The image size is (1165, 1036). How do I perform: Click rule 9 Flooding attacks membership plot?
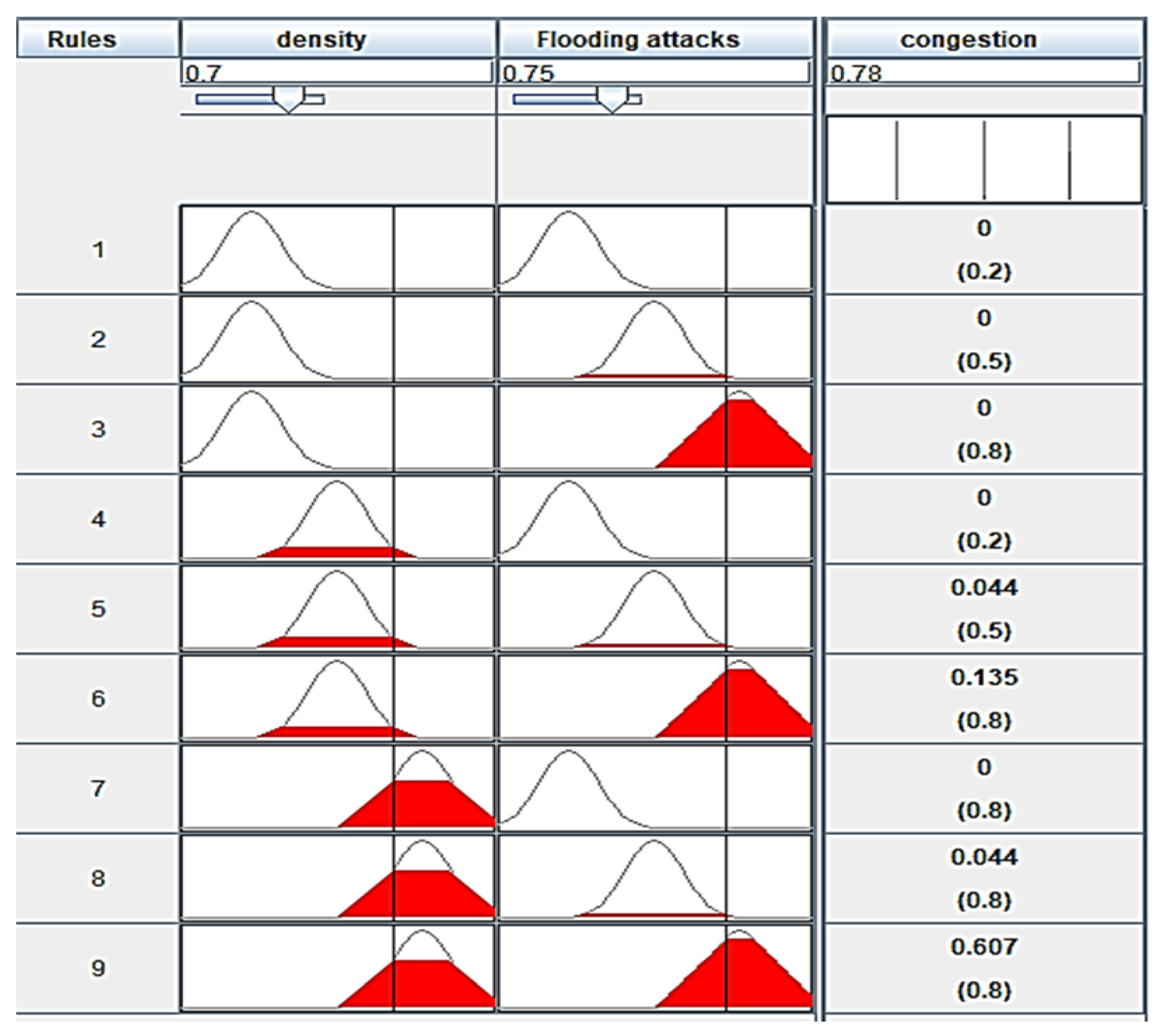coord(655,968)
